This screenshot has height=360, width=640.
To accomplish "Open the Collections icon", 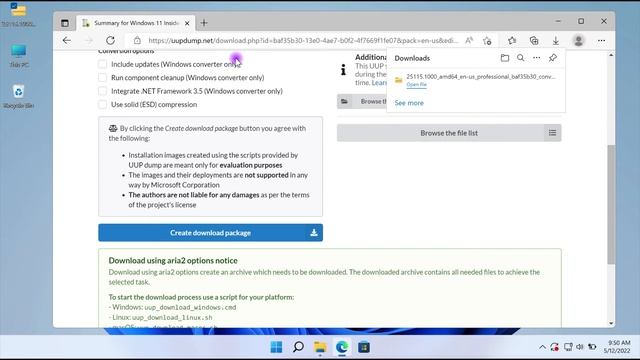I will [534, 40].
